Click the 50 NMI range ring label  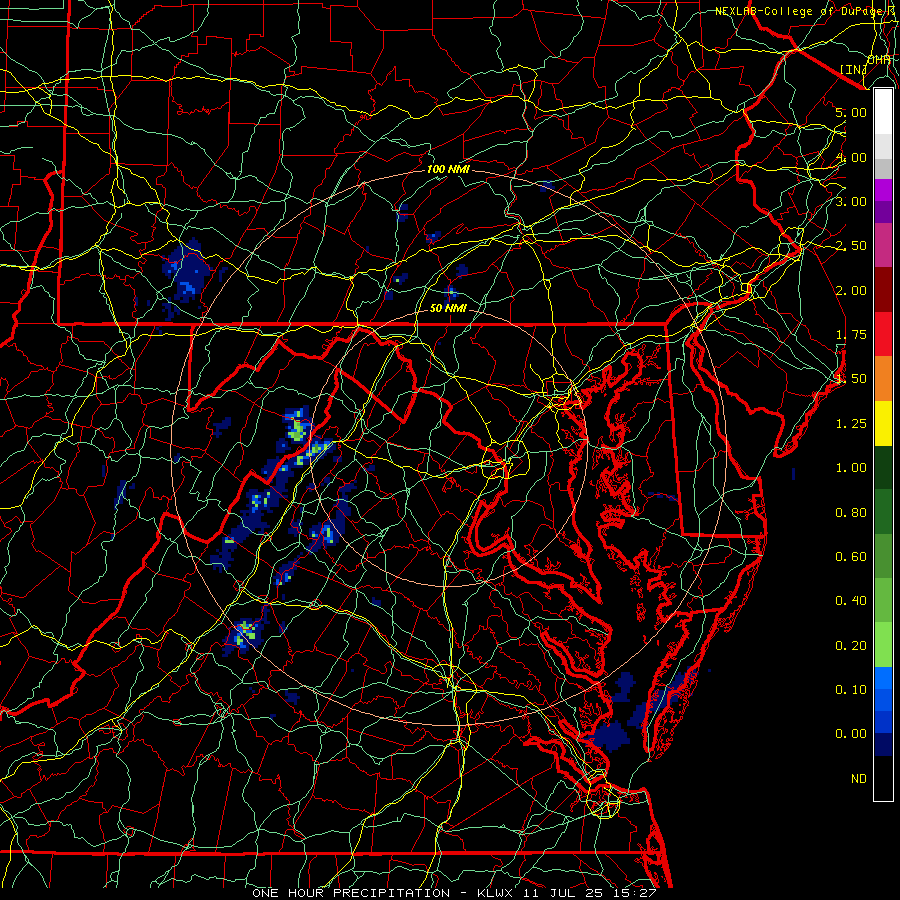coord(448,308)
